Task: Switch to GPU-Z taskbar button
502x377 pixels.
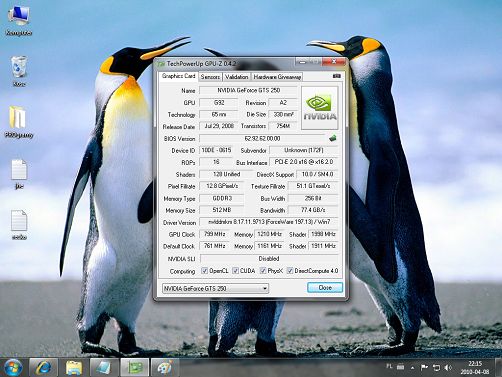Action: [135, 367]
